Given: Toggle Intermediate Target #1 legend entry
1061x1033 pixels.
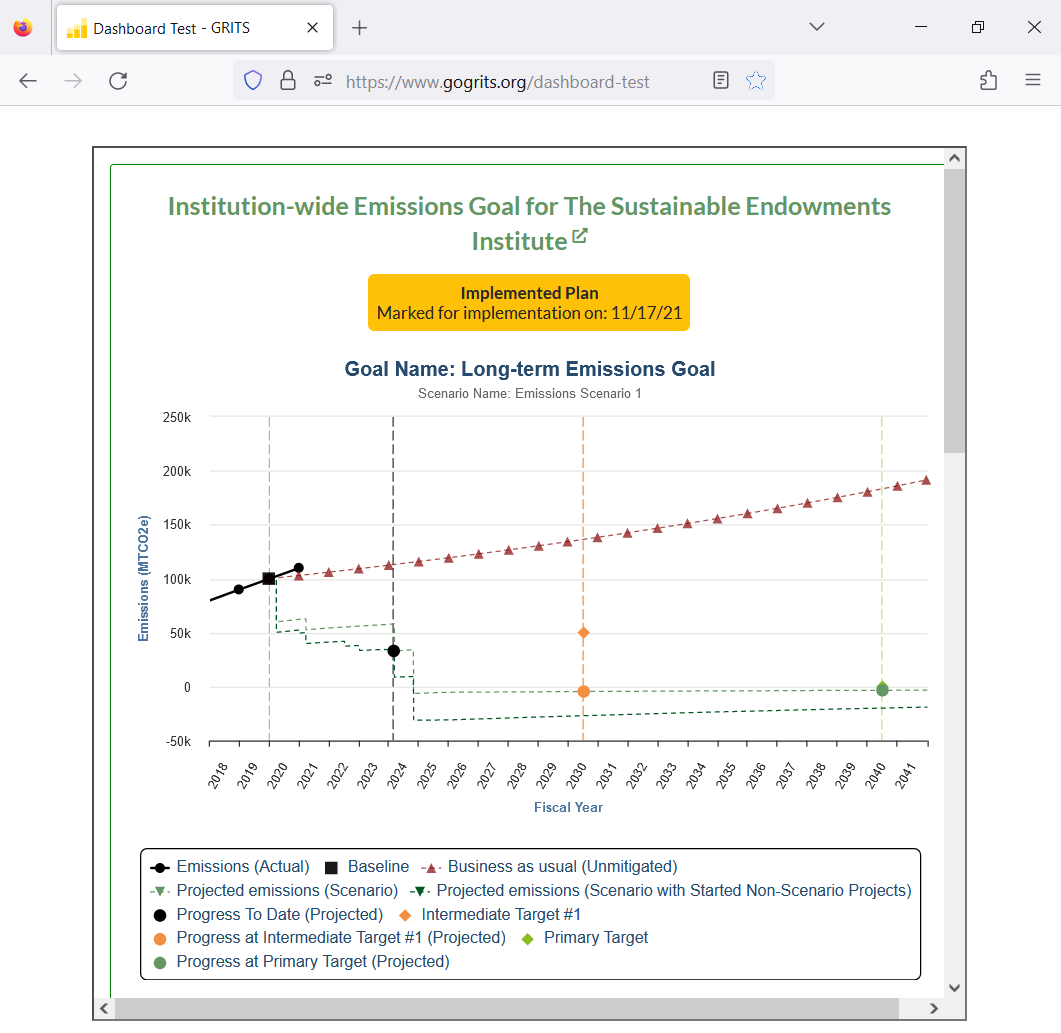Looking at the screenshot, I should (490, 914).
